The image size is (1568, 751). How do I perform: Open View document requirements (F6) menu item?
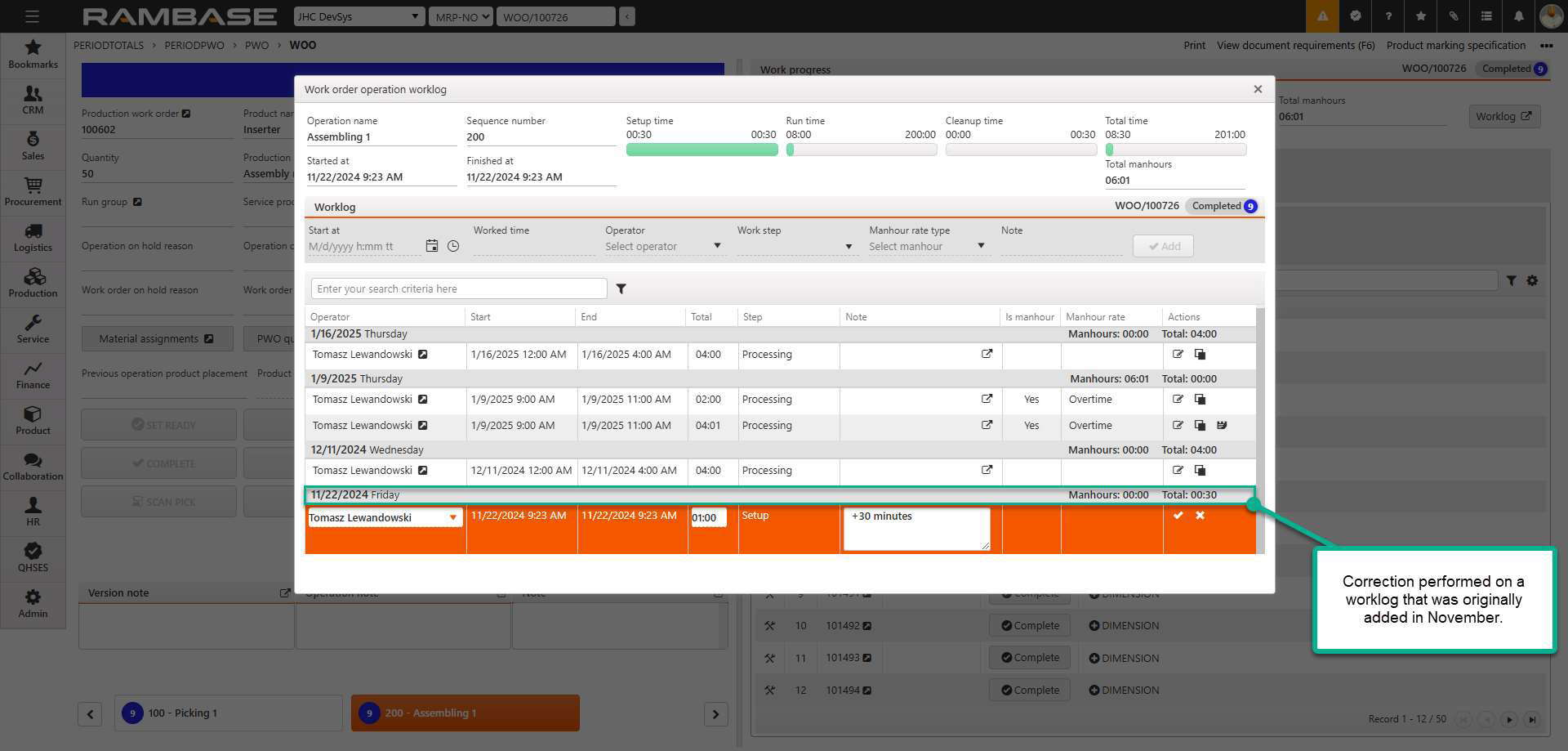pos(1295,45)
